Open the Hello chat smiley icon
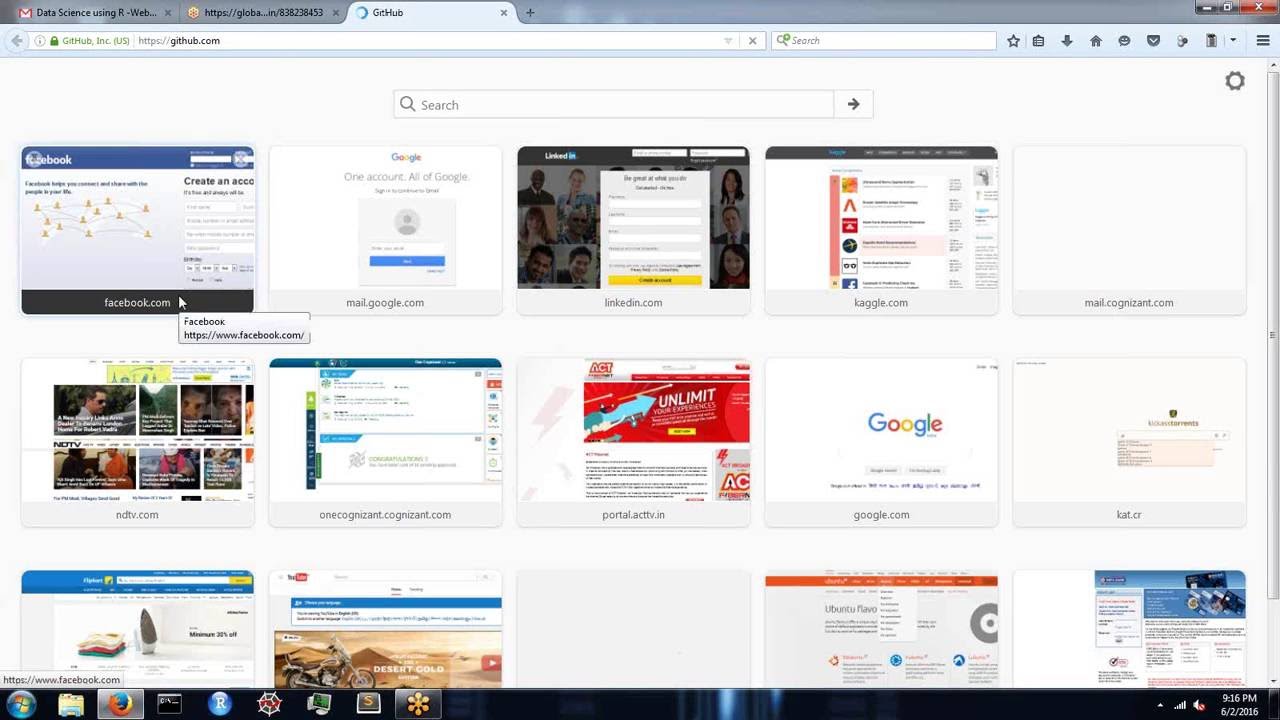 (x=1124, y=41)
